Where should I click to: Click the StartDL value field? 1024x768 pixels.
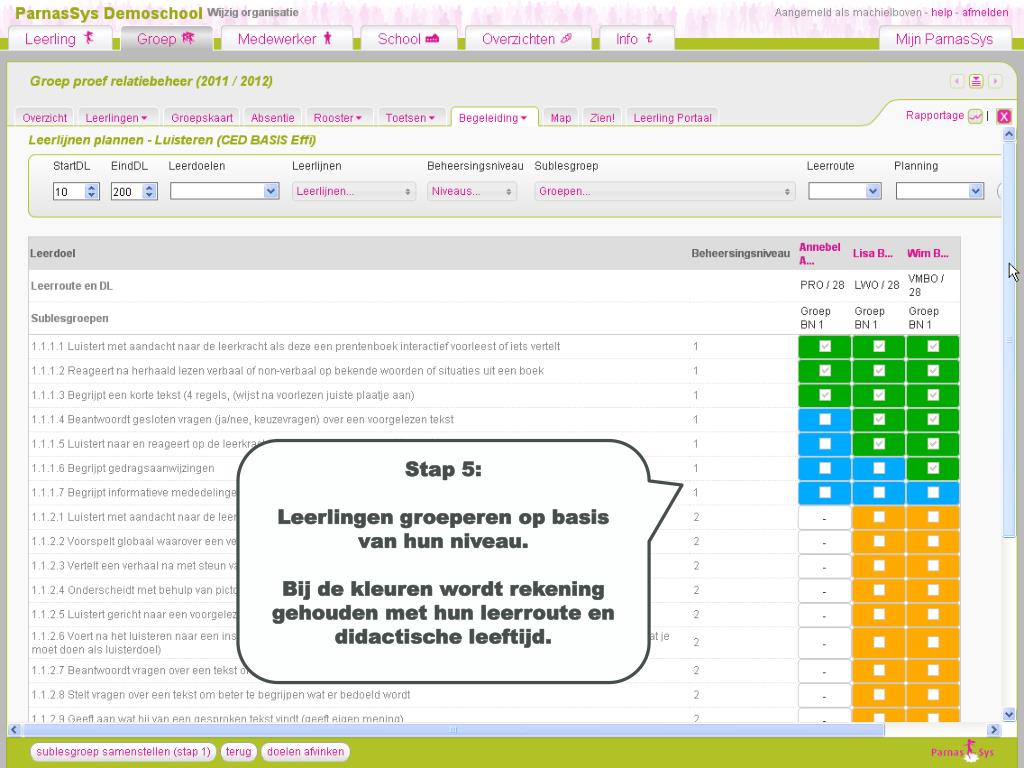click(x=69, y=191)
